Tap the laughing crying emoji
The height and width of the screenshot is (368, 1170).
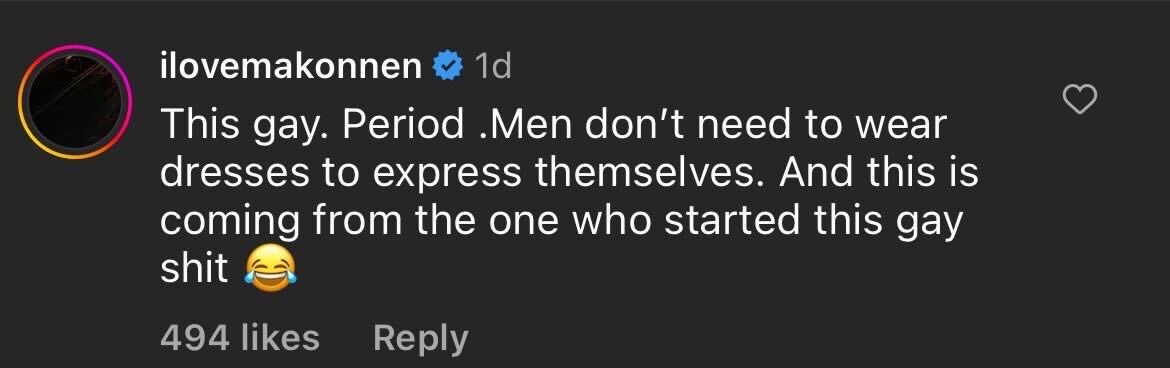pos(270,270)
